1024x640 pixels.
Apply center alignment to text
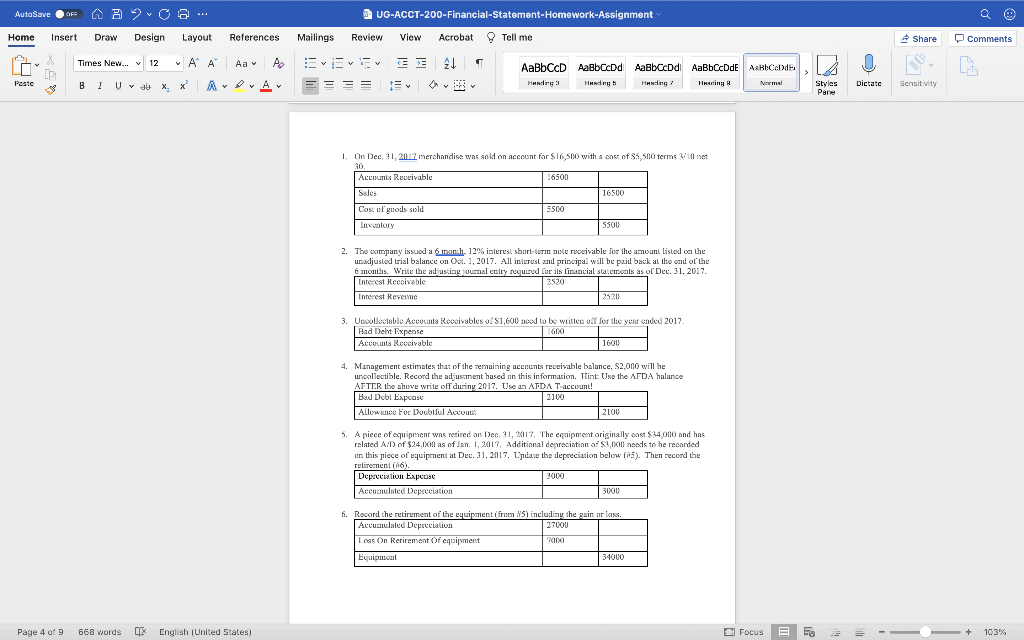pos(328,86)
